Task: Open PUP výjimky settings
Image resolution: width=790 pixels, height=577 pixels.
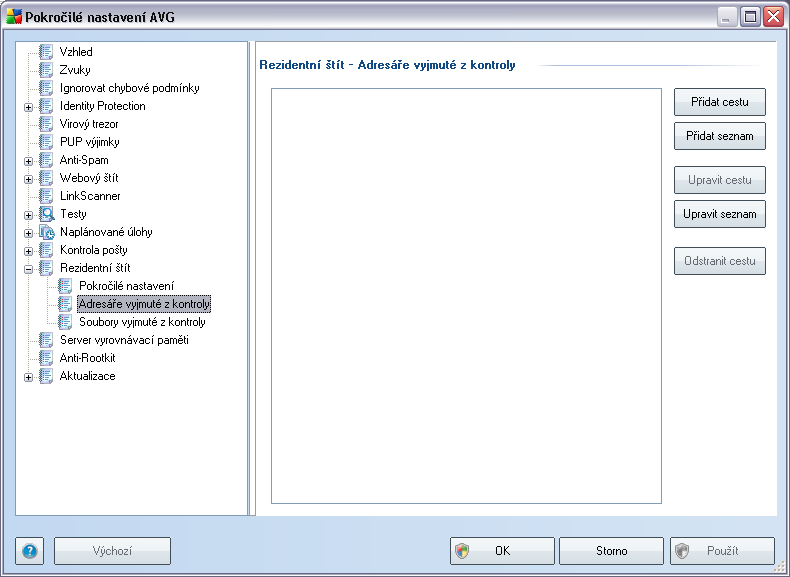Action: click(89, 142)
